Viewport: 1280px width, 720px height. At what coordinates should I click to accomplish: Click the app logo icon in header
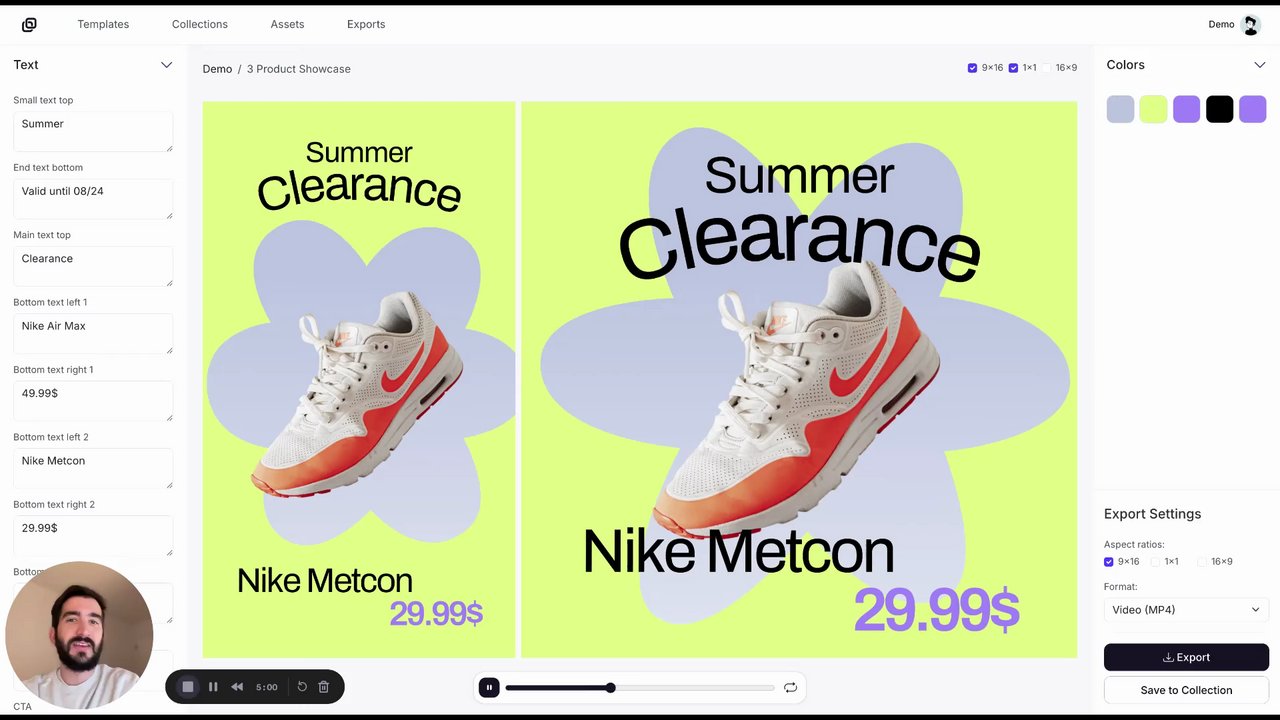[29, 24]
